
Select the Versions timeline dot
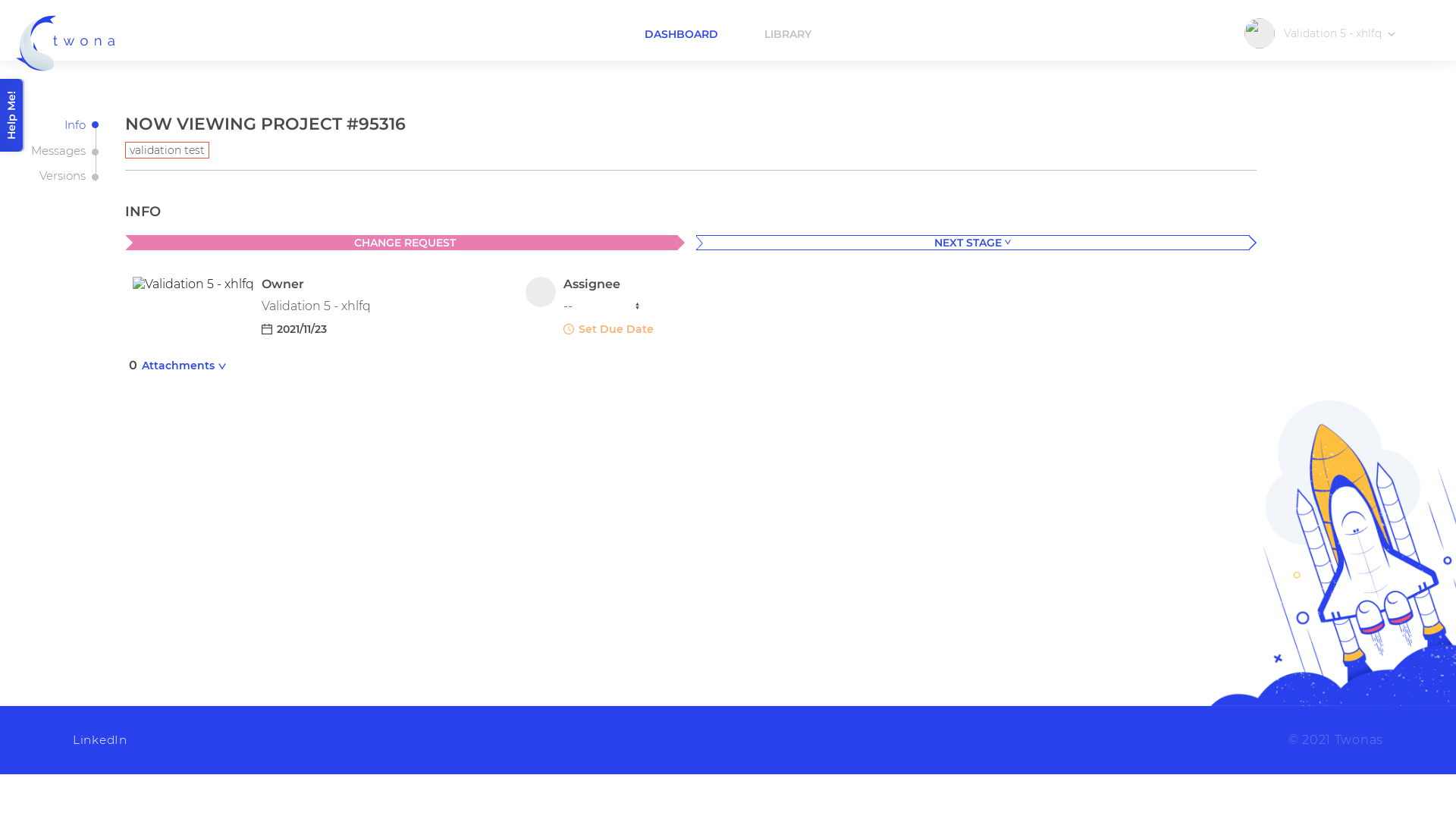click(95, 177)
